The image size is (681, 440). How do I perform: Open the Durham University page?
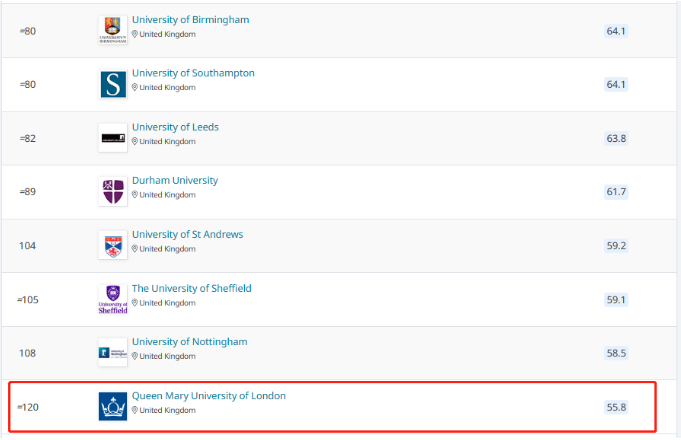pyautogui.click(x=174, y=181)
